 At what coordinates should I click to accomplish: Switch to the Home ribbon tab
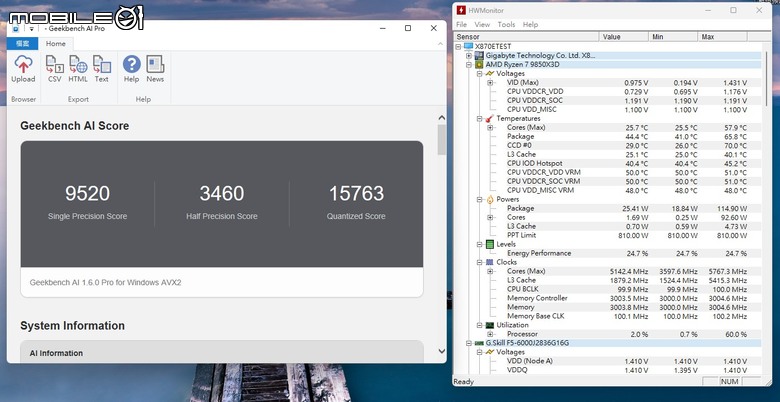pyautogui.click(x=56, y=43)
